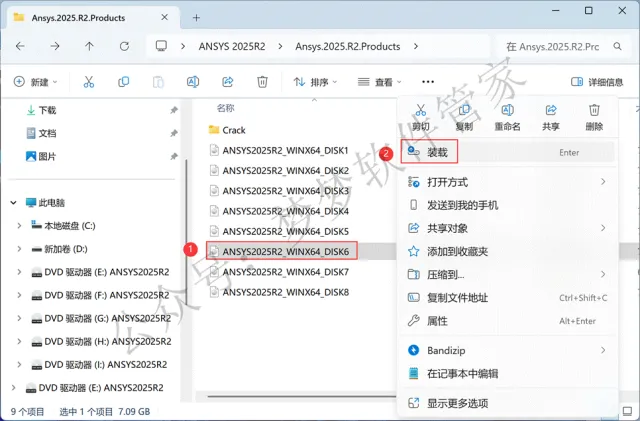Select Share (共享) in context menu
The height and width of the screenshot is (421, 640).
pyautogui.click(x=551, y=118)
